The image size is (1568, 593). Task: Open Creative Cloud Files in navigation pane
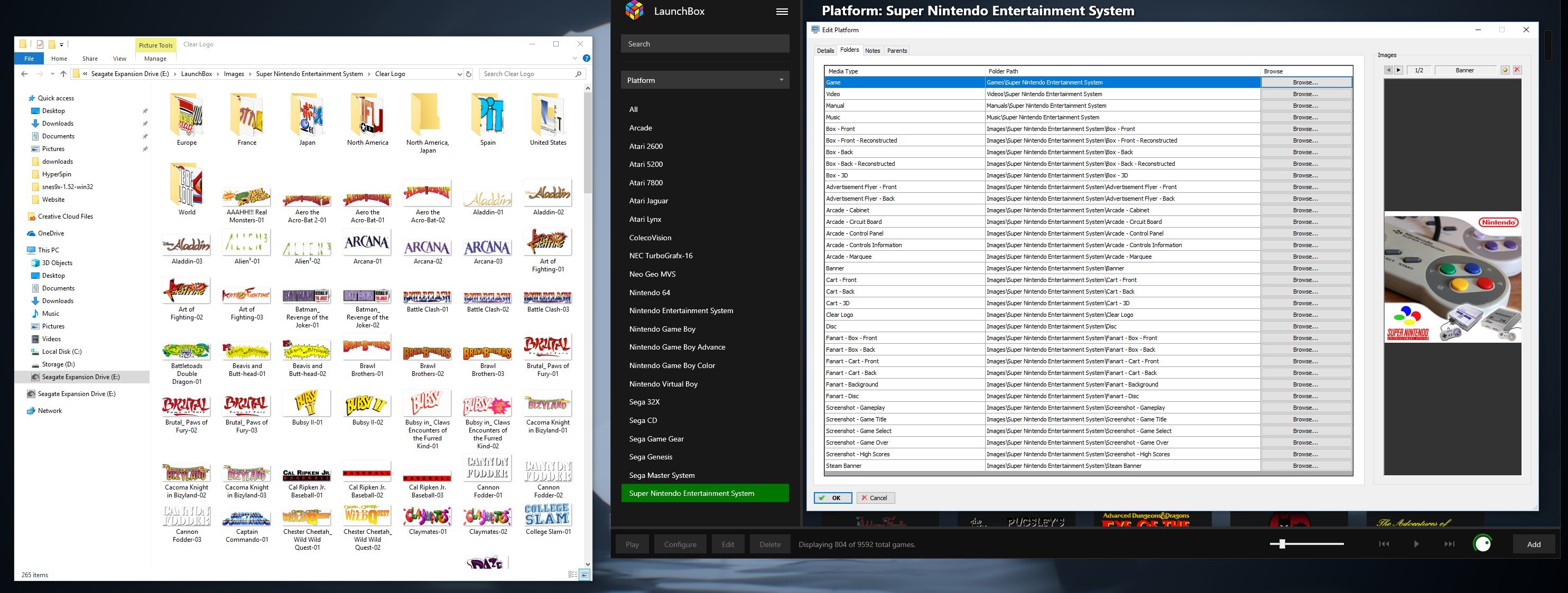65,216
